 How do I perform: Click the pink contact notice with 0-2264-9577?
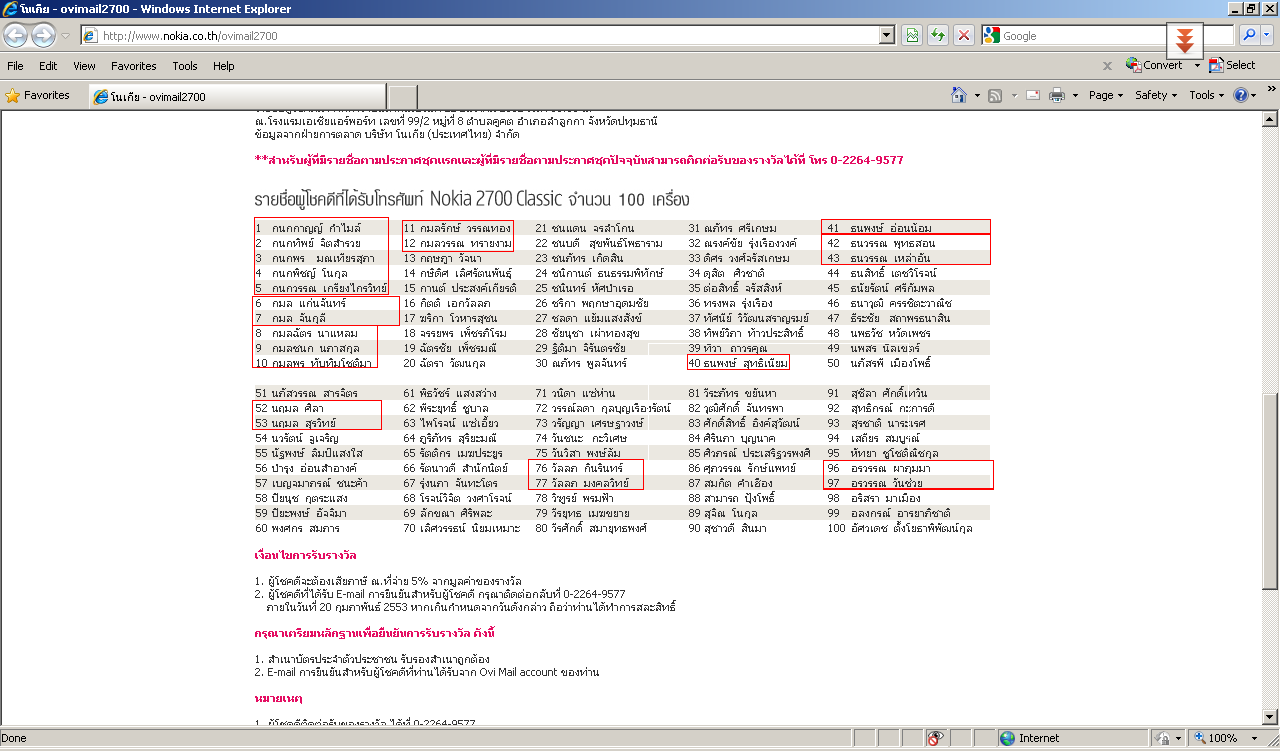point(580,160)
